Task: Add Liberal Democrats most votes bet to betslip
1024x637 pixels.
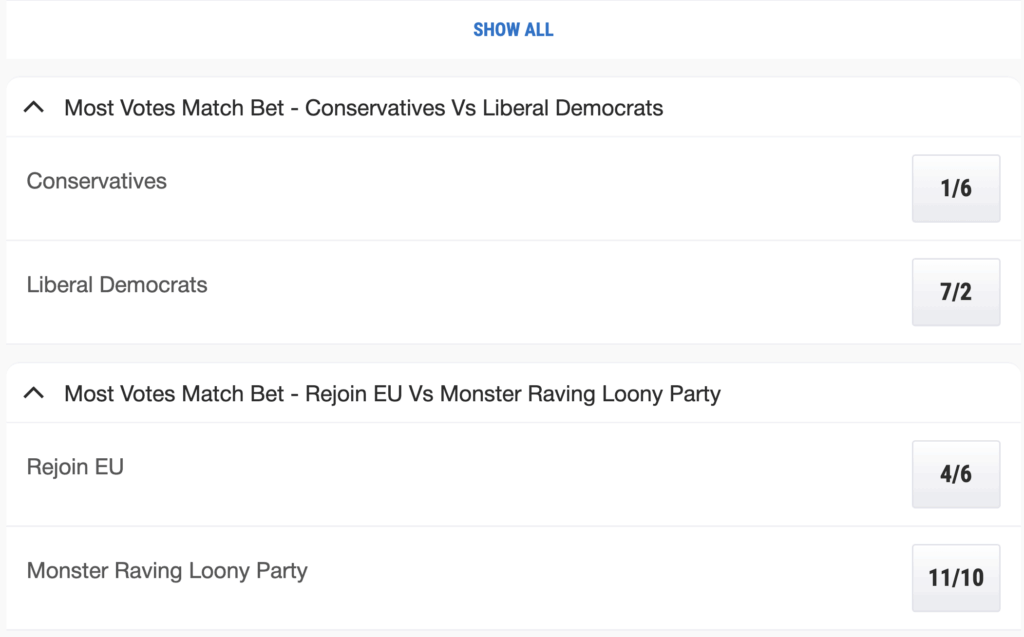Action: (955, 292)
